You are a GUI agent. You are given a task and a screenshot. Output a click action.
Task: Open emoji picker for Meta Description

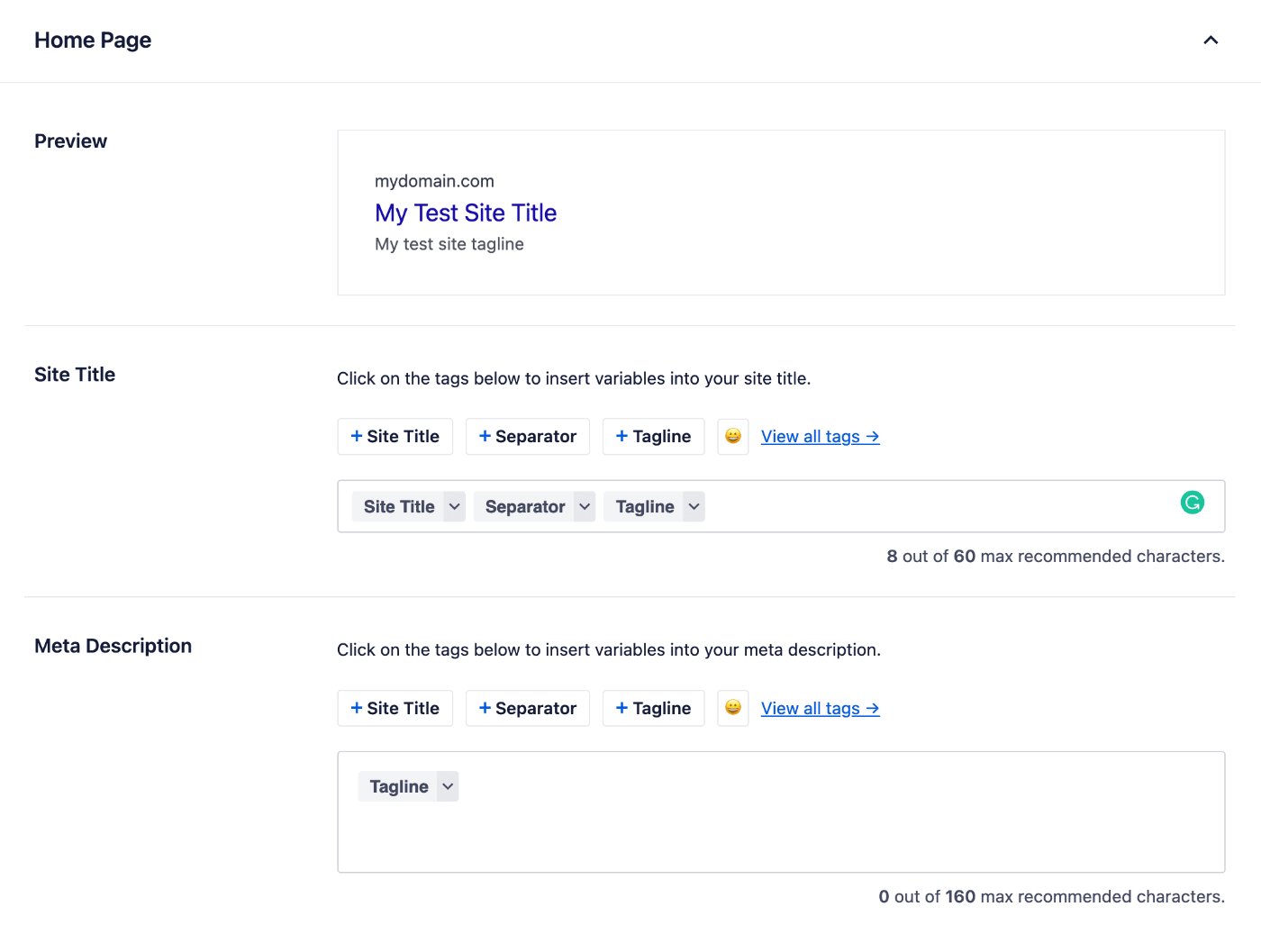pos(733,708)
